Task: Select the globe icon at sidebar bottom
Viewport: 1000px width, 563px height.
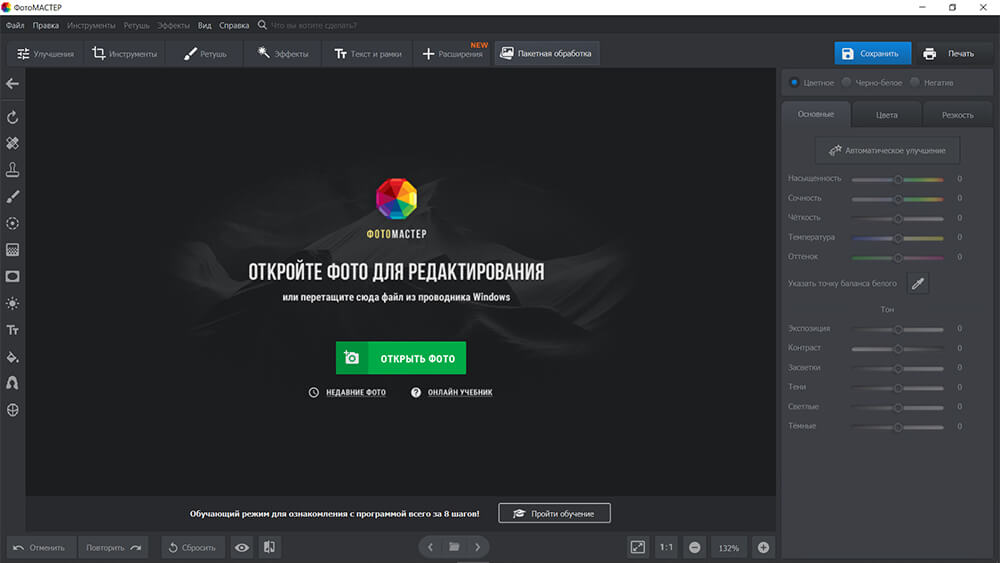Action: tap(12, 410)
